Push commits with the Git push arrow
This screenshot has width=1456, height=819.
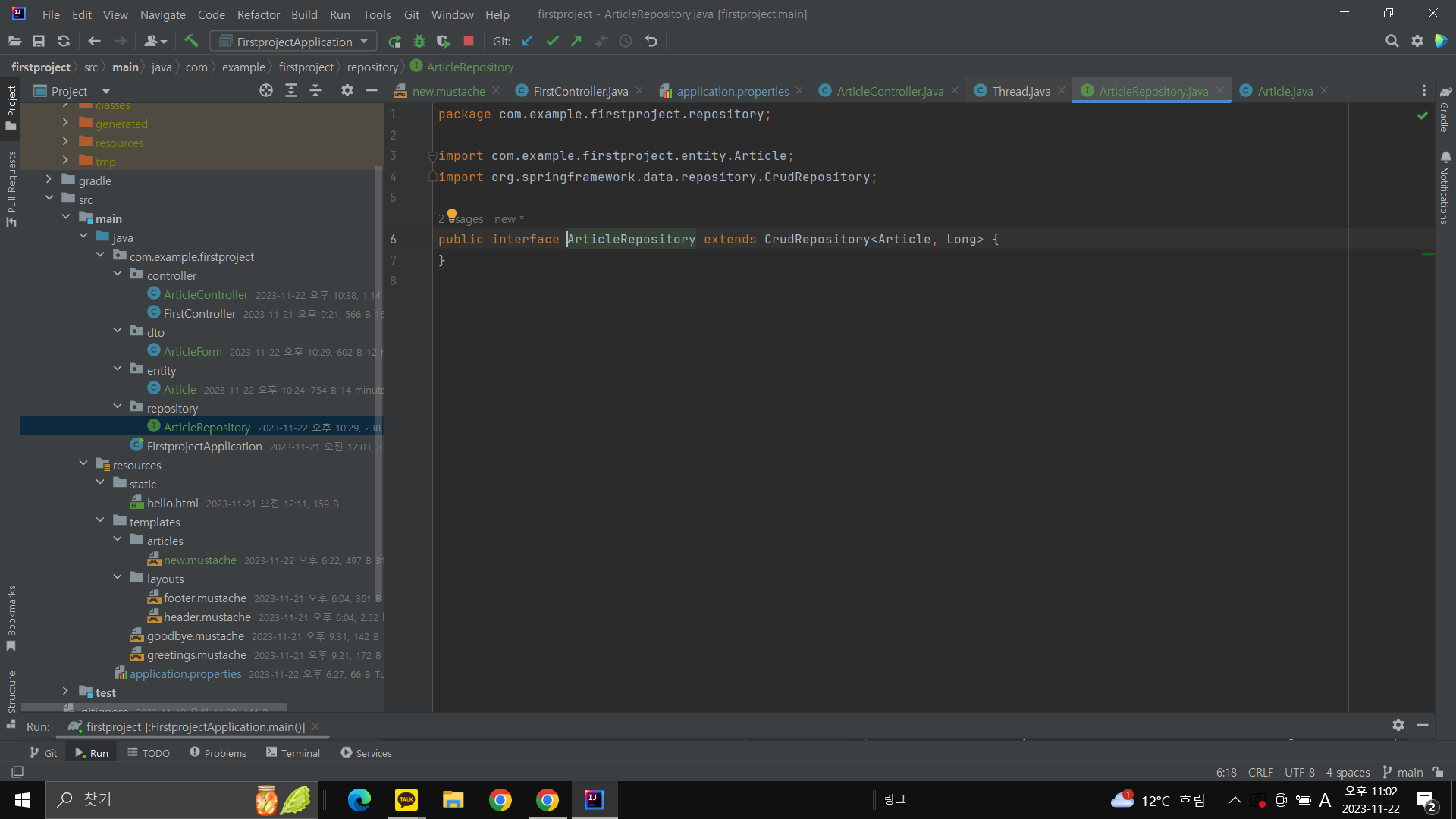(x=576, y=42)
